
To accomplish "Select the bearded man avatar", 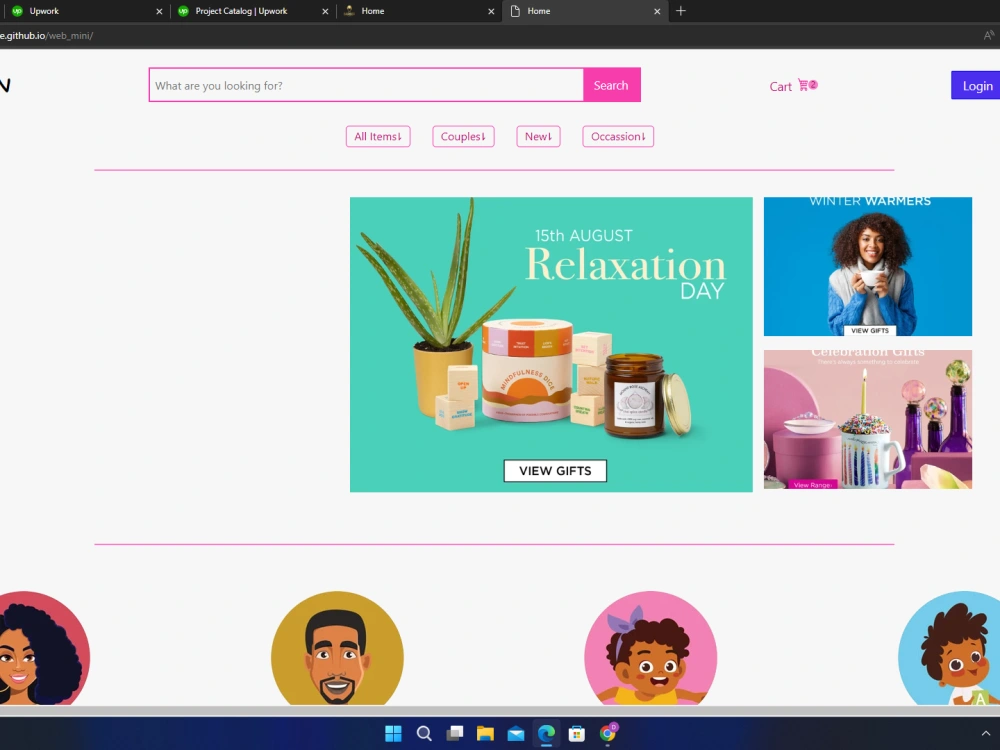I will (337, 648).
